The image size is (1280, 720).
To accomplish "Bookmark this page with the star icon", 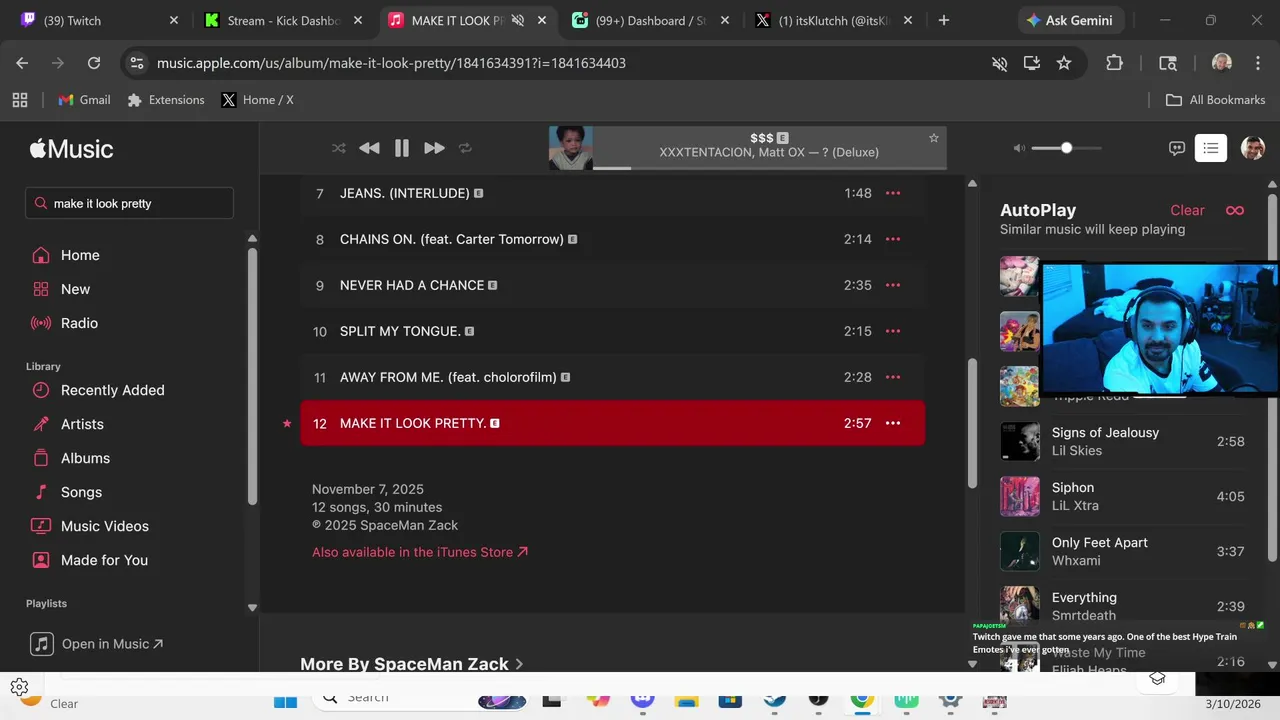I will 1064,63.
